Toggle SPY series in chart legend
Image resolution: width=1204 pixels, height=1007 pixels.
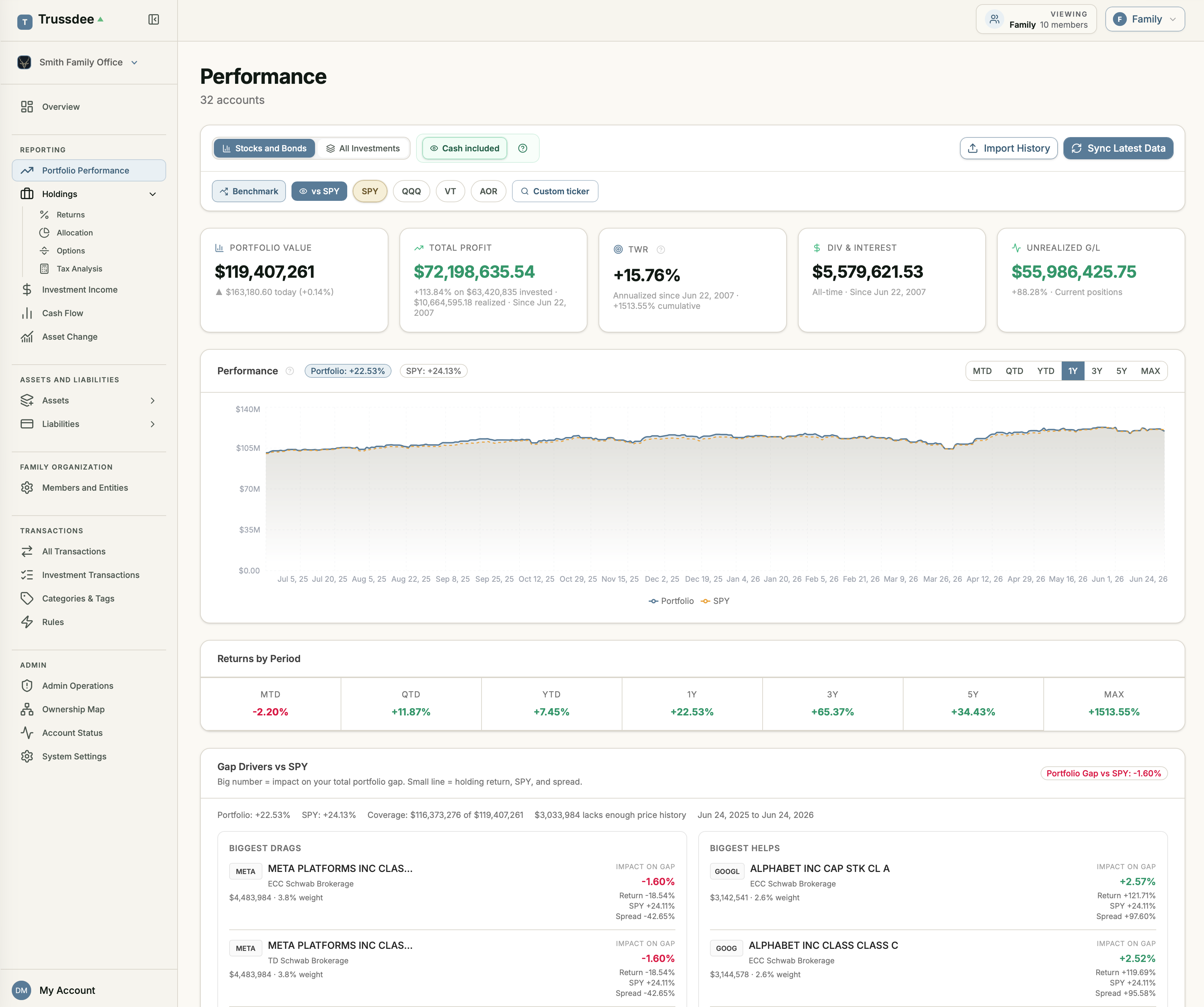(x=716, y=600)
